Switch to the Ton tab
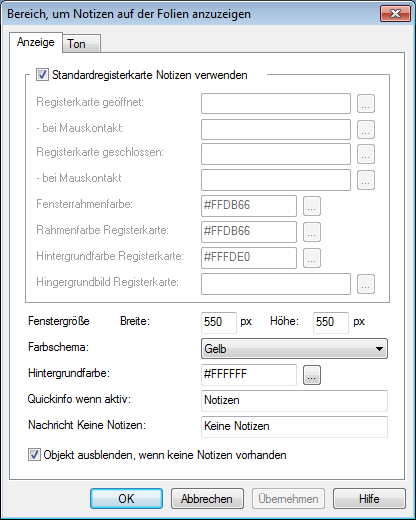Image resolution: width=416 pixels, height=520 pixels. pos(81,44)
